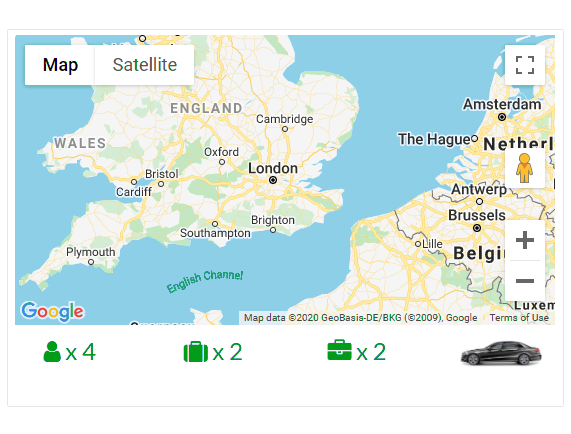Click Plymouth city marker
Viewport: 571px width, 434px height.
pyautogui.click(x=91, y=262)
